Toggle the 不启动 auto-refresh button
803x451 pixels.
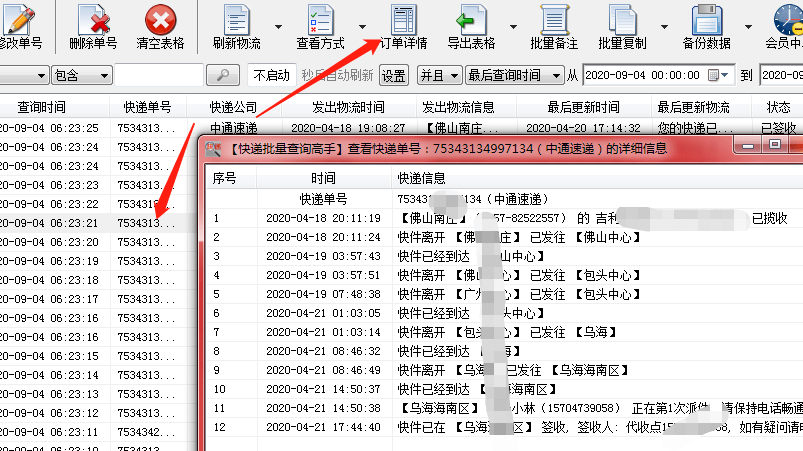point(271,75)
